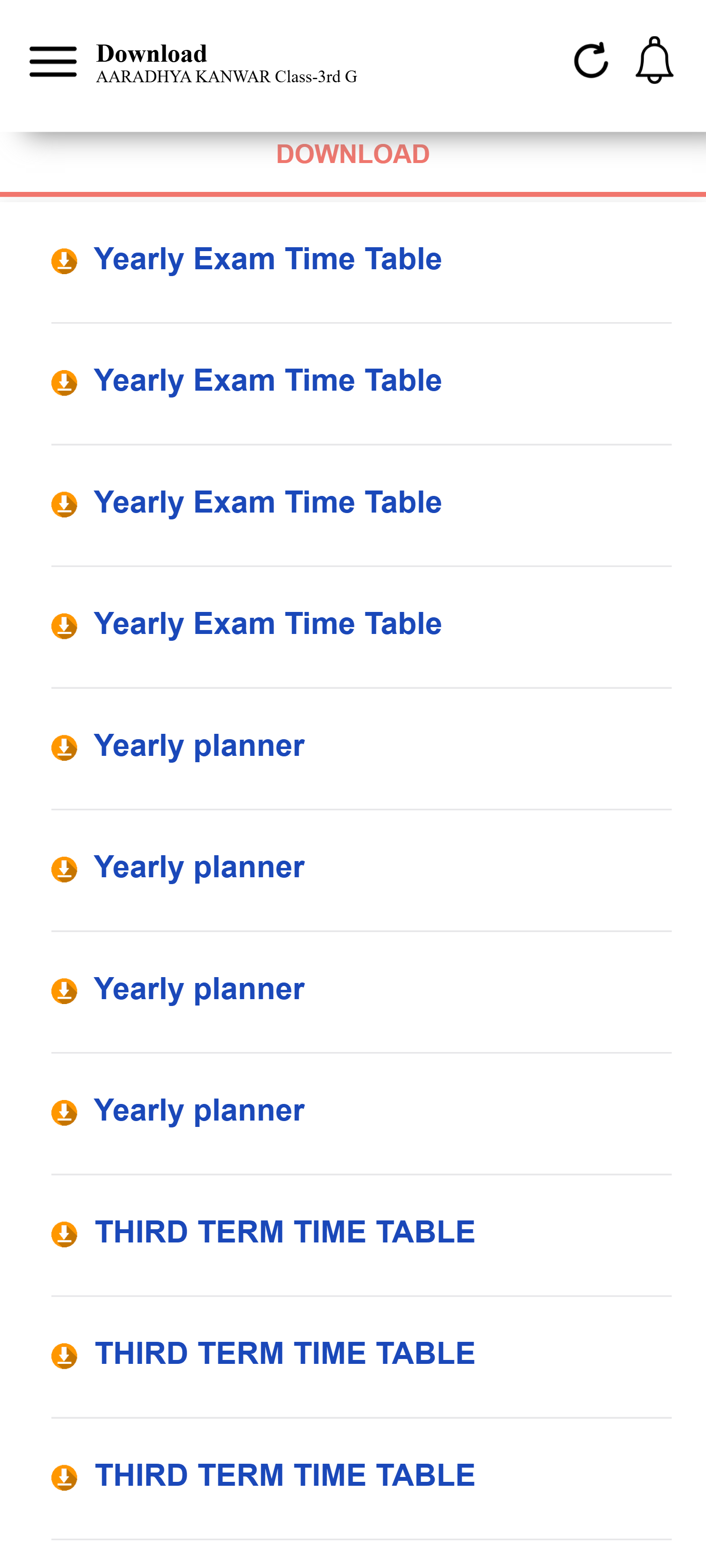
Task: Open the second Yearly planner link
Action: point(199,867)
